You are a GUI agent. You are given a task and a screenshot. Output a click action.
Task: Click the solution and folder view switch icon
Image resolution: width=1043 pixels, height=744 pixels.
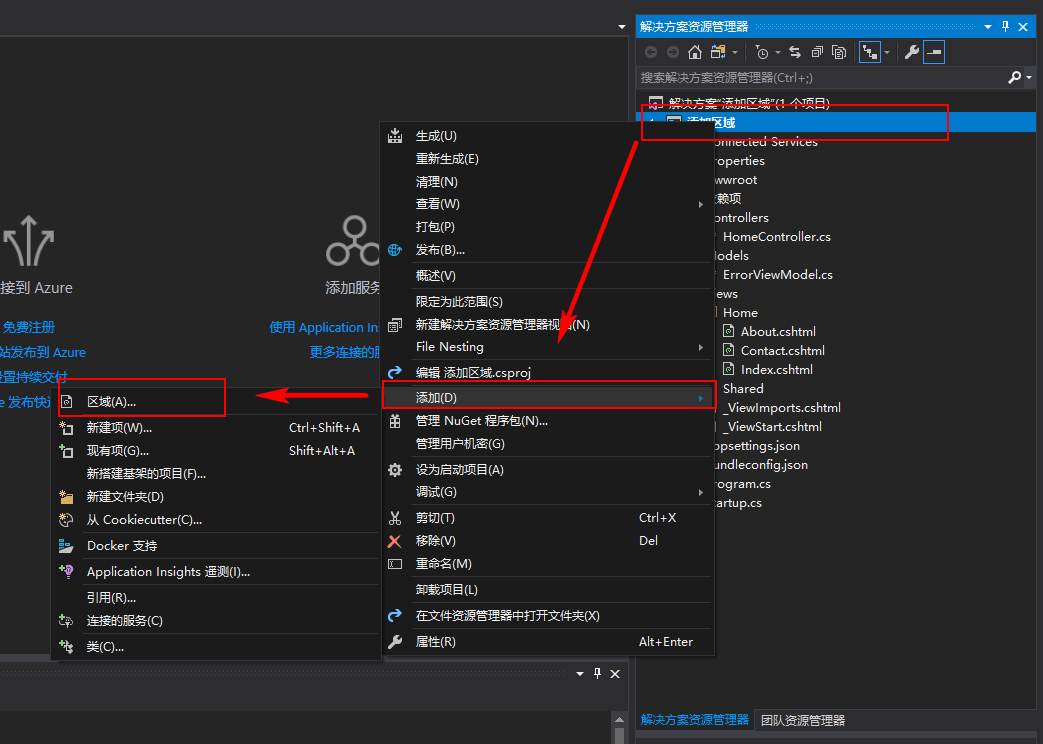(718, 52)
